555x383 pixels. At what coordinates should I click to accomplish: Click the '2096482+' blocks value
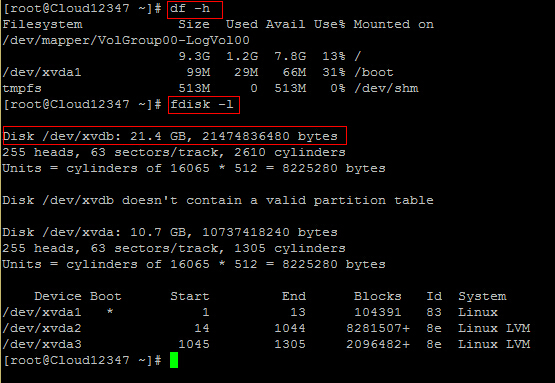click(x=378, y=344)
